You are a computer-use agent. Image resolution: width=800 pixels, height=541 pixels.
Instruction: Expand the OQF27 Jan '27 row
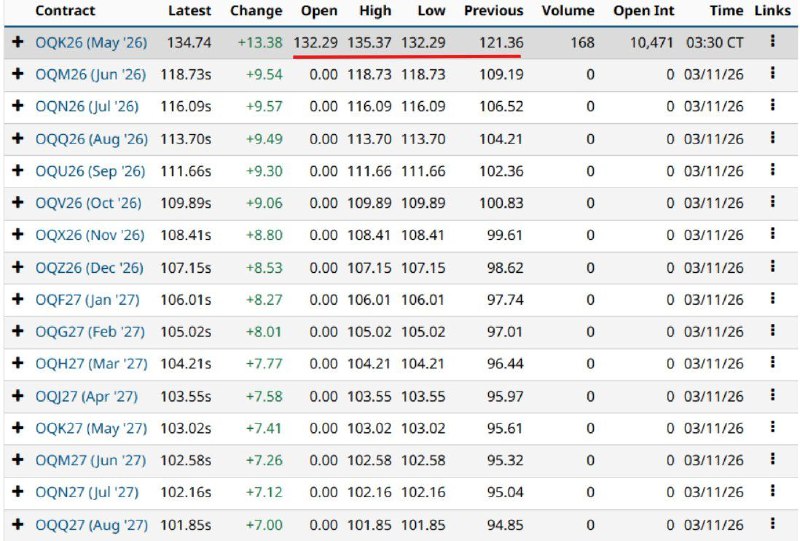coord(17,300)
